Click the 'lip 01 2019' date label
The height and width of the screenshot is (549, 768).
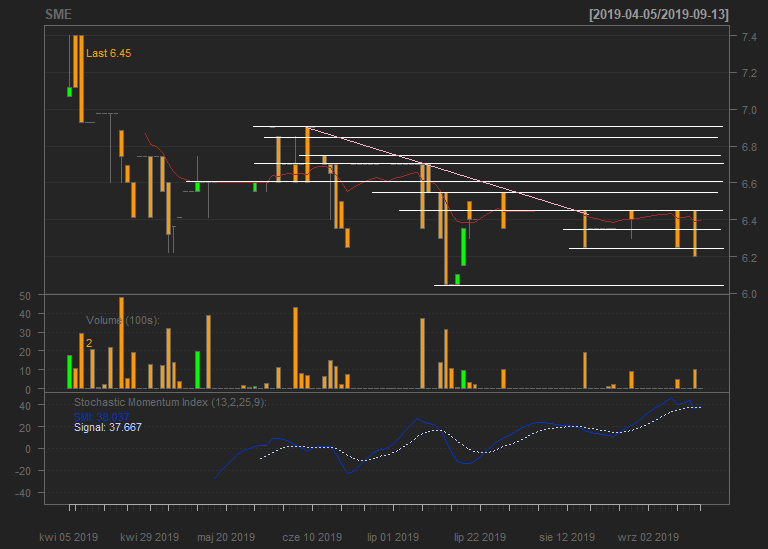coord(393,537)
